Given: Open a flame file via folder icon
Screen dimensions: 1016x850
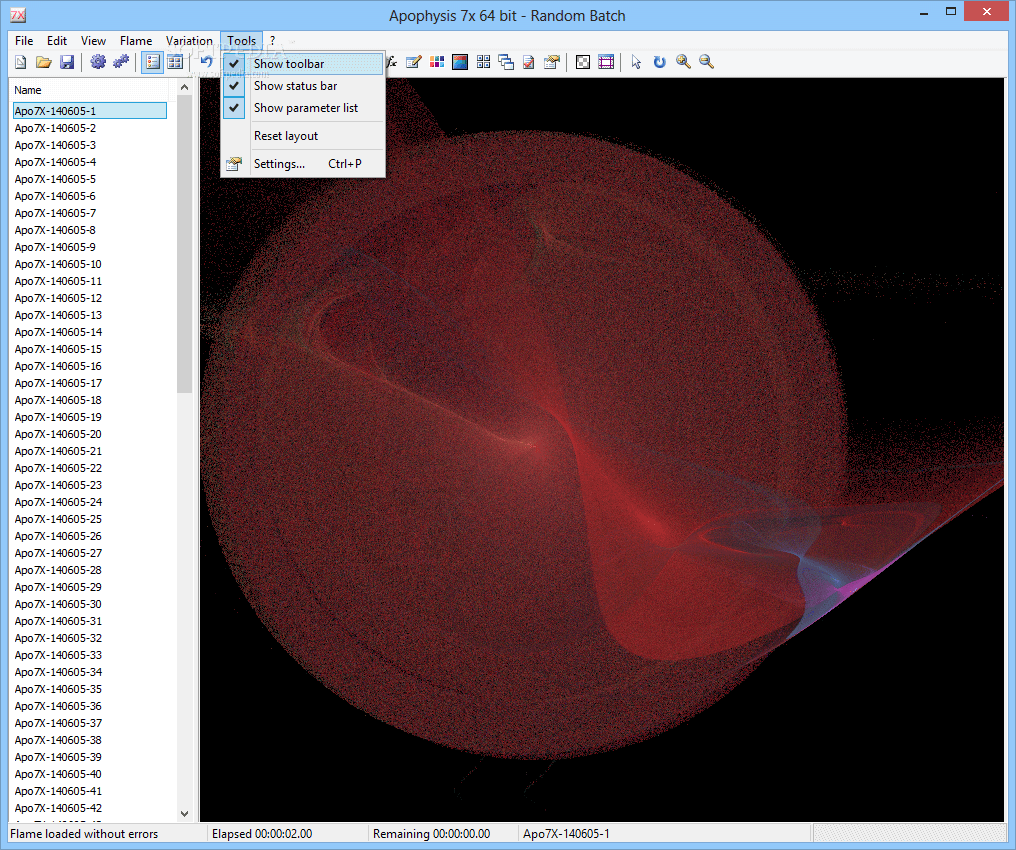Looking at the screenshot, I should (43, 62).
